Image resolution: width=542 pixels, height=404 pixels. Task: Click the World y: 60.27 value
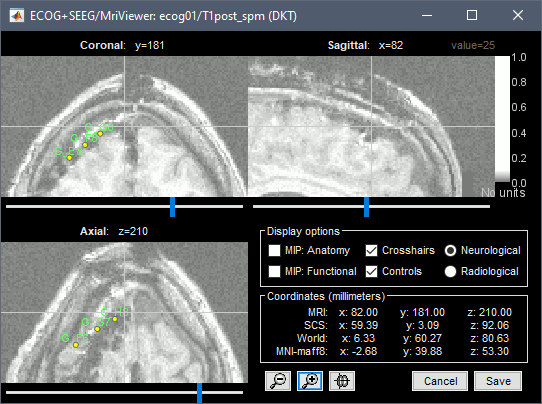tap(422, 338)
